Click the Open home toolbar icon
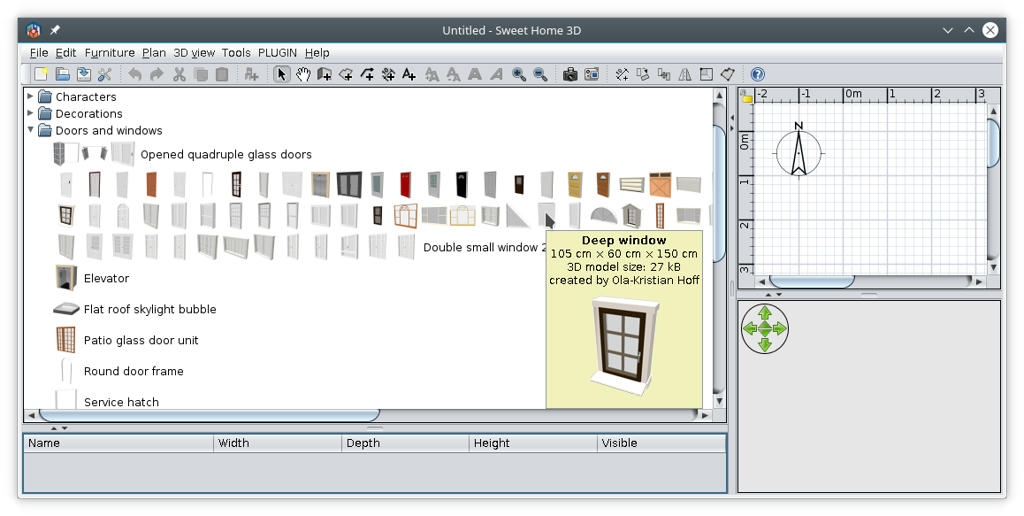The height and width of the screenshot is (516, 1024). (63, 74)
